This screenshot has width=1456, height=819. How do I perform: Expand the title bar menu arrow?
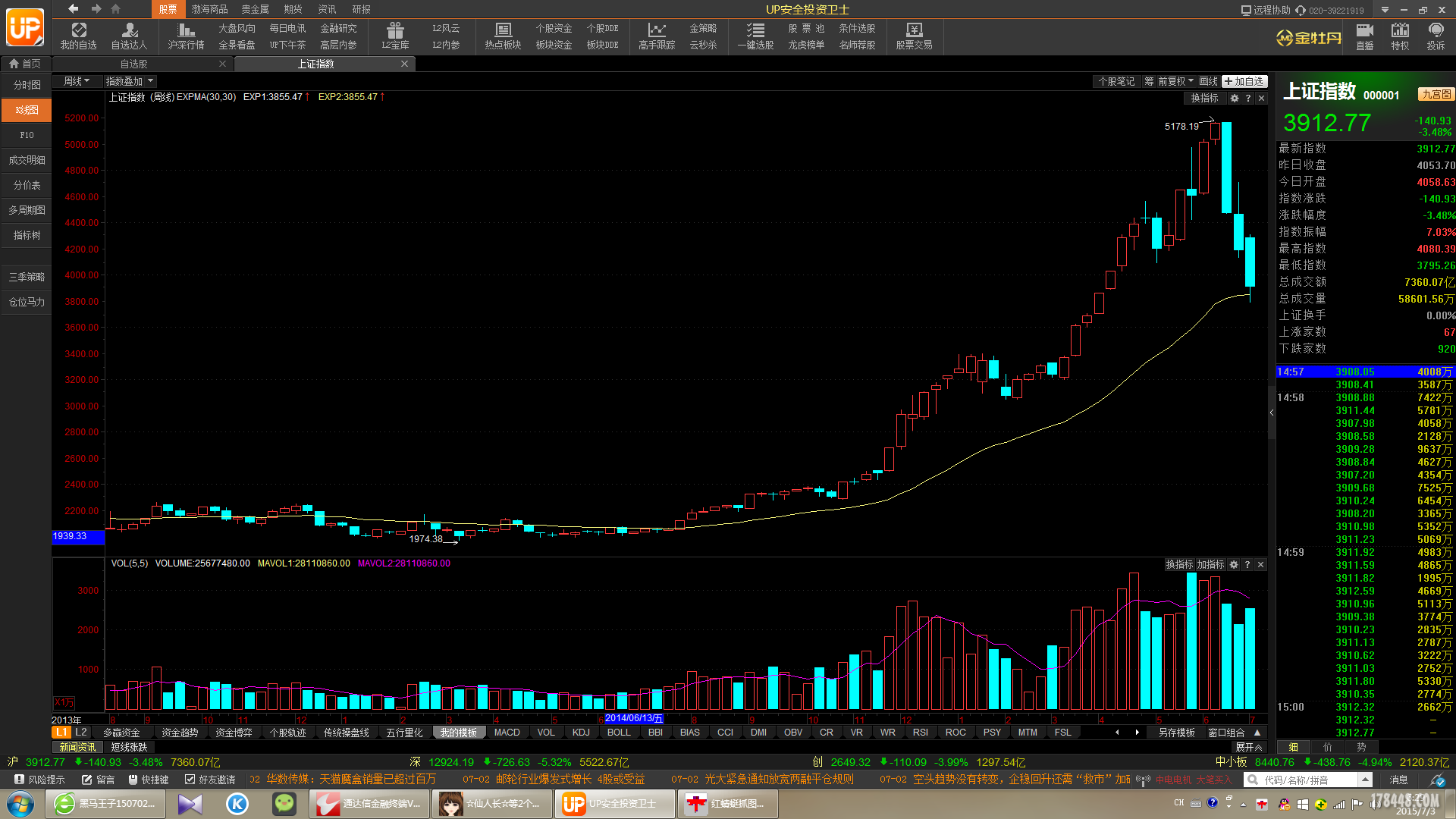pos(1385,10)
